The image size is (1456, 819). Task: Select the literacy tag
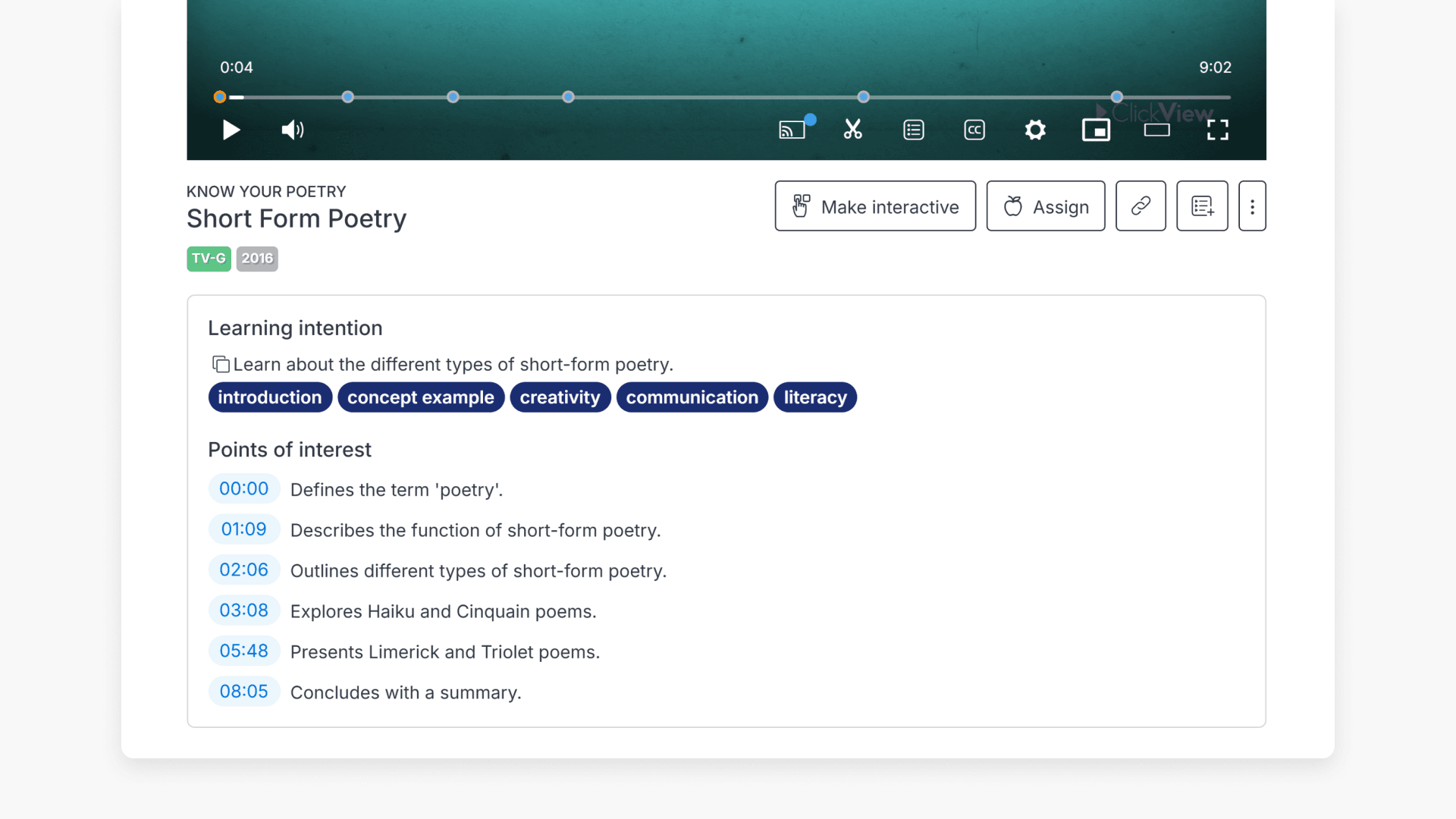click(815, 397)
